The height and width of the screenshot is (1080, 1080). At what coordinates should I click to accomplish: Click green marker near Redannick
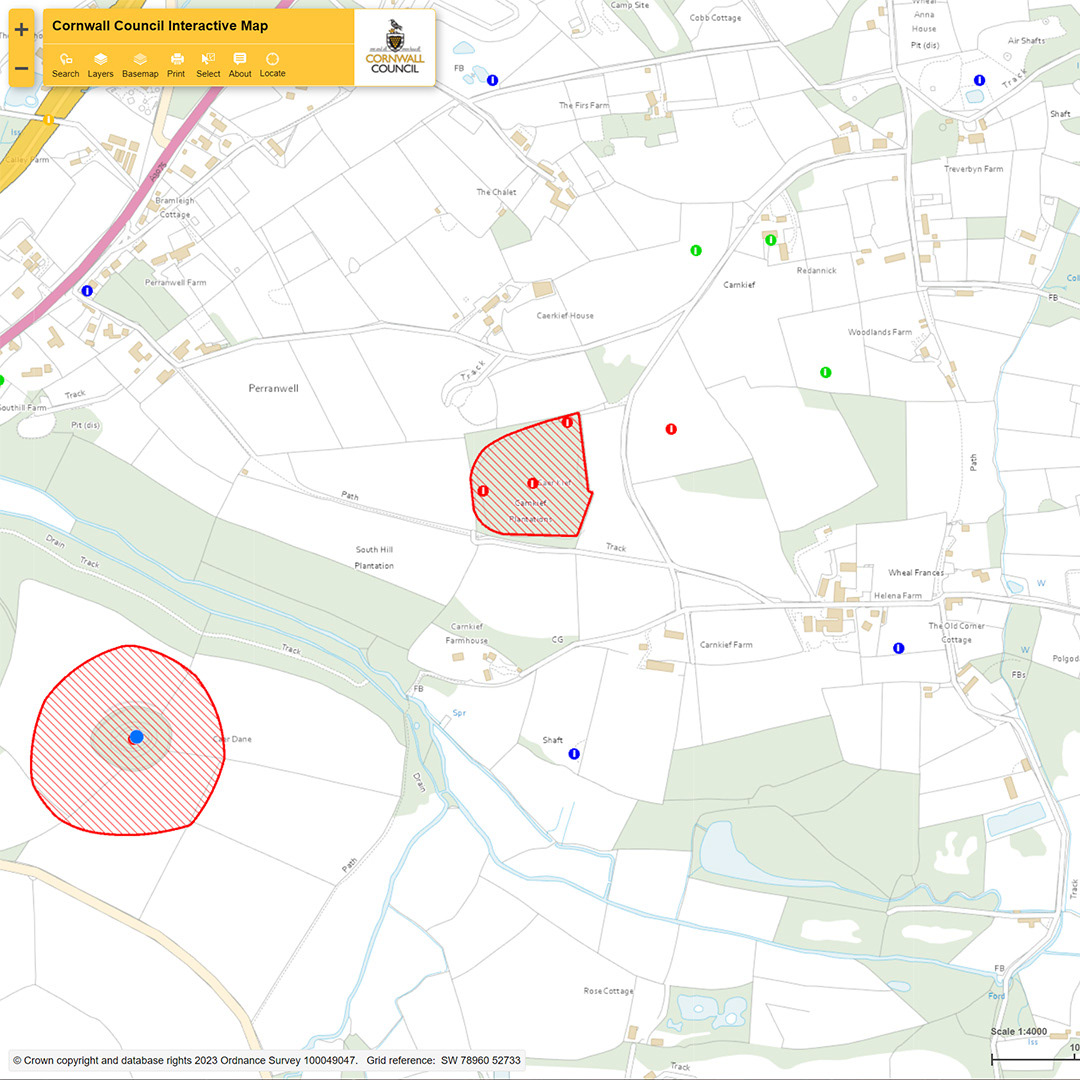771,240
